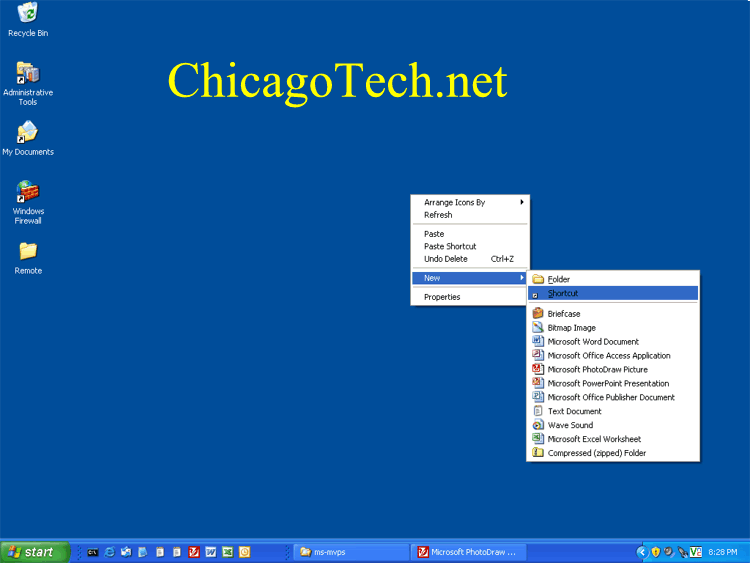Click the VNC icon in the system tray
Viewport: 750px width, 563px height.
point(696,552)
